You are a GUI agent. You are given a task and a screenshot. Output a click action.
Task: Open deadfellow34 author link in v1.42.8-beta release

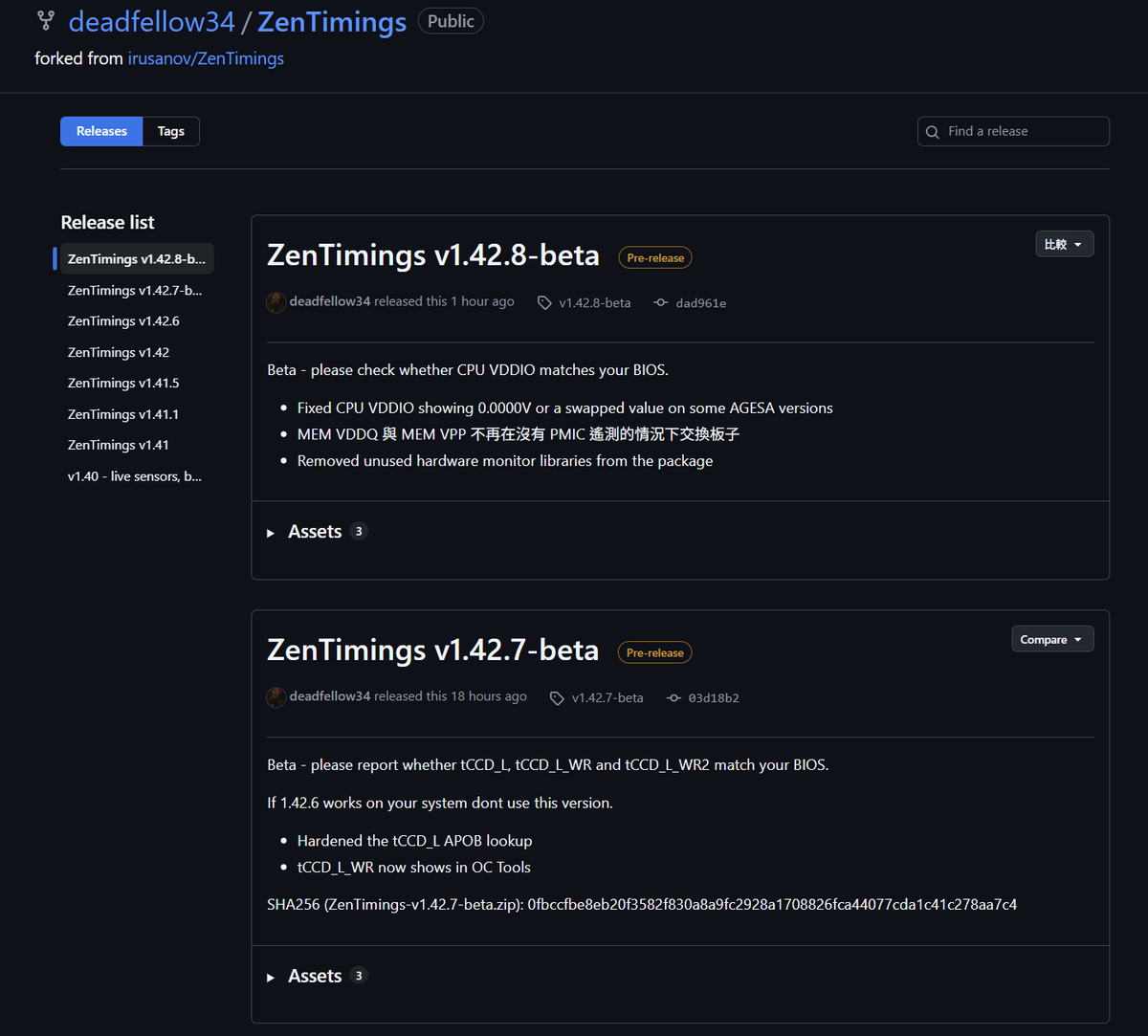click(x=330, y=301)
